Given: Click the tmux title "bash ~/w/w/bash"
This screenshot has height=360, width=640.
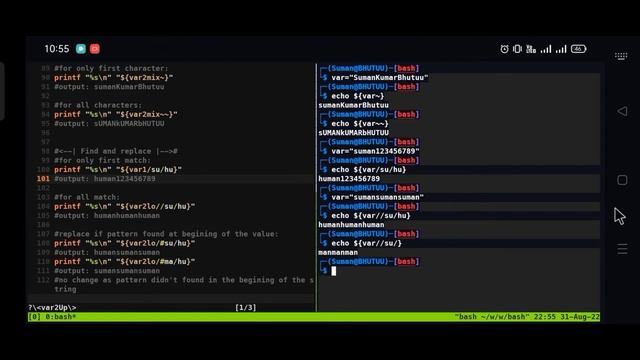Looking at the screenshot, I should click(x=492, y=317).
